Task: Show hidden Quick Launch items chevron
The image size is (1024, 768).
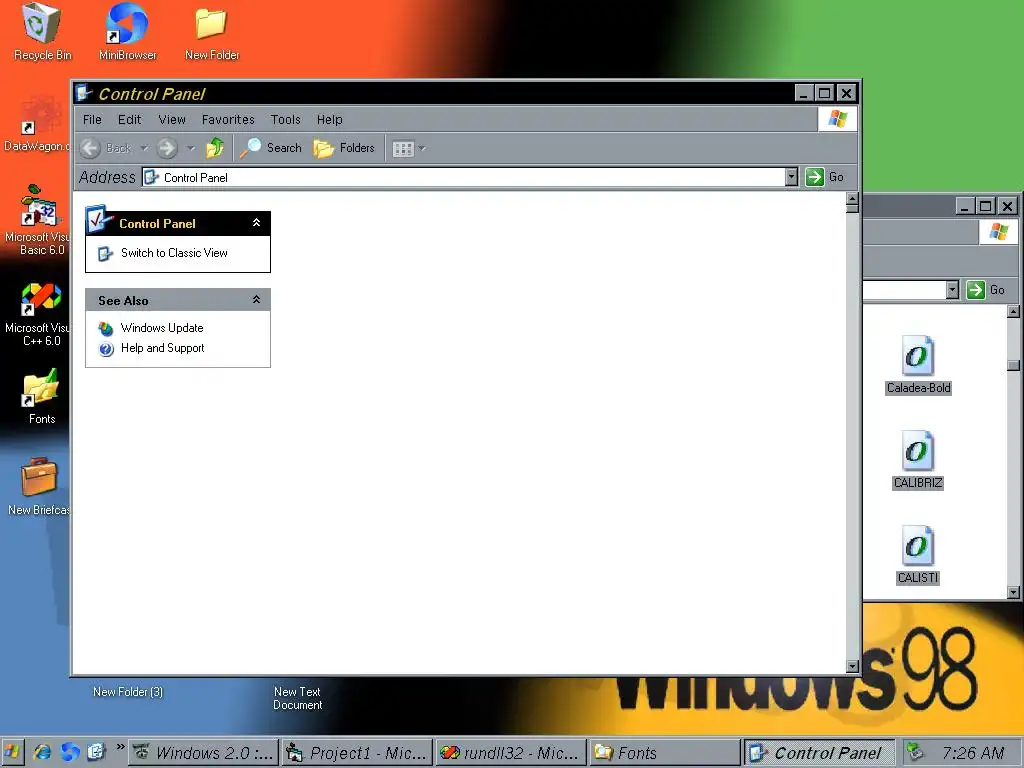Action: [120, 746]
